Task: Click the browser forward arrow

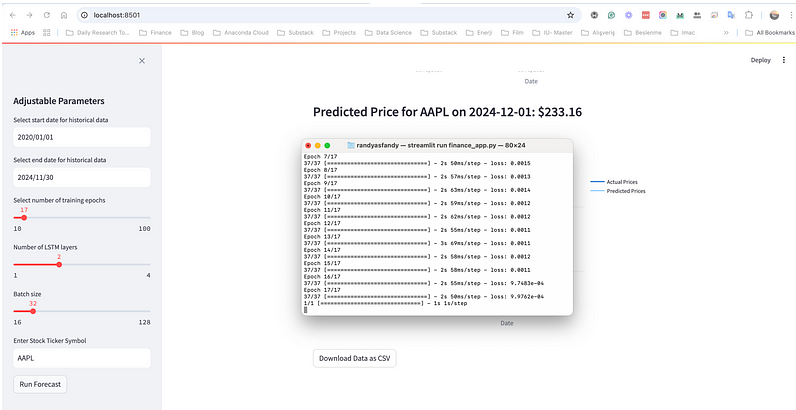Action: click(29, 15)
